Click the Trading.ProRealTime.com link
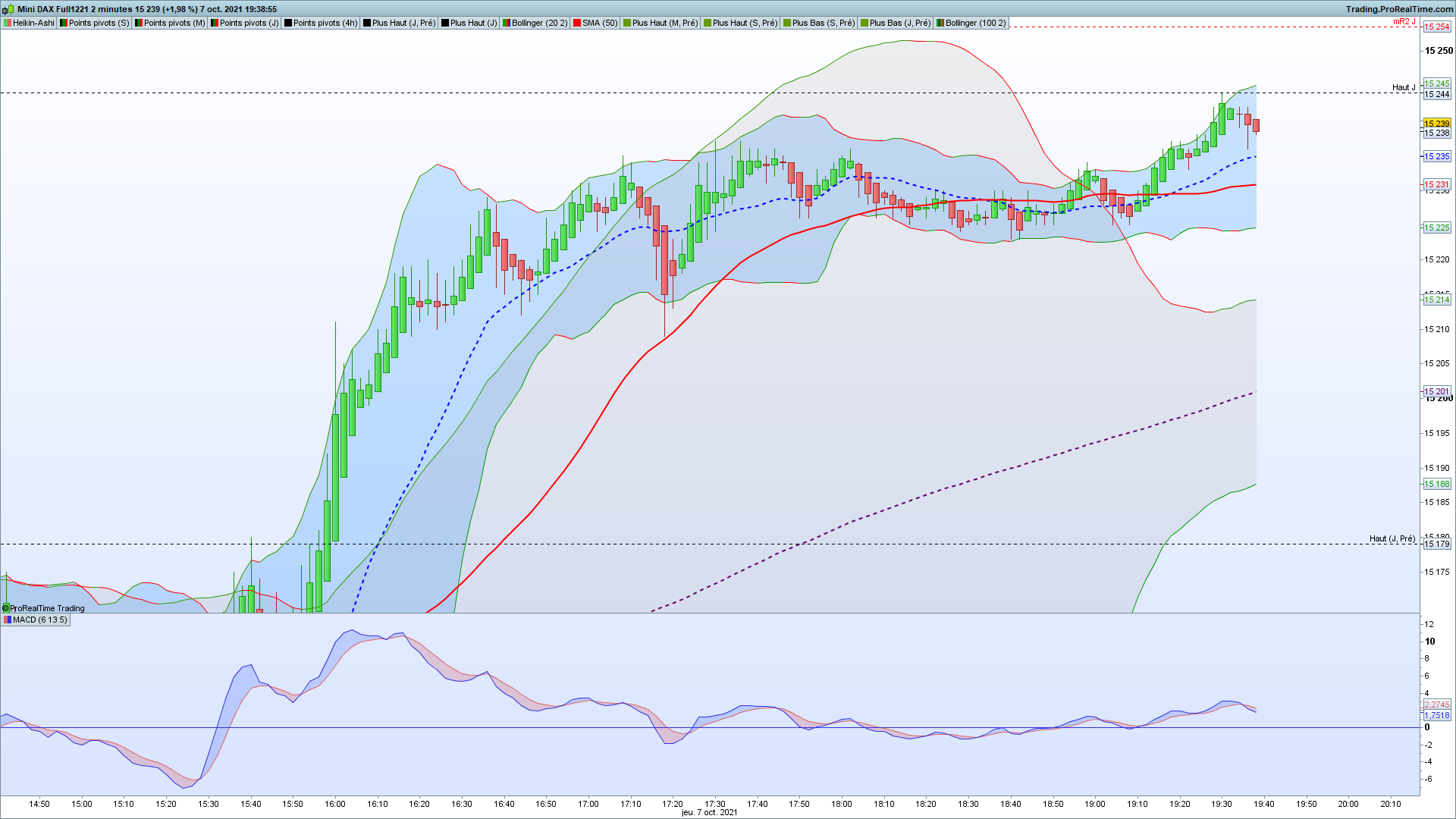The height and width of the screenshot is (819, 1456). coord(1399,9)
